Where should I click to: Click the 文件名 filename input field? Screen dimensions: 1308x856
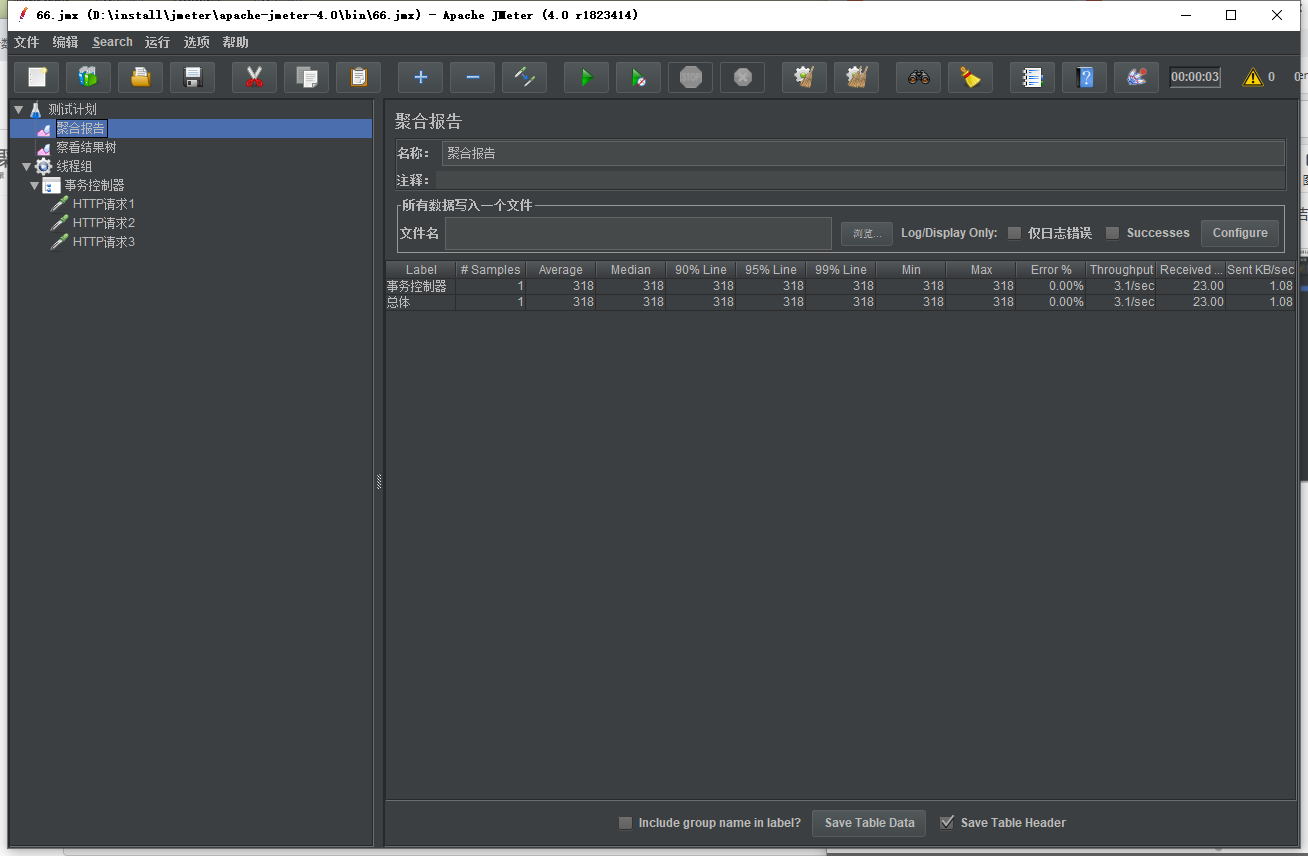pyautogui.click(x=638, y=233)
